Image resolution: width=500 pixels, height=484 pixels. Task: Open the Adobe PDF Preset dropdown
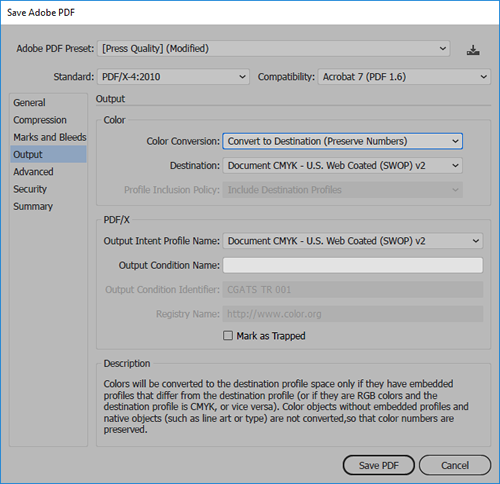[x=273, y=49]
